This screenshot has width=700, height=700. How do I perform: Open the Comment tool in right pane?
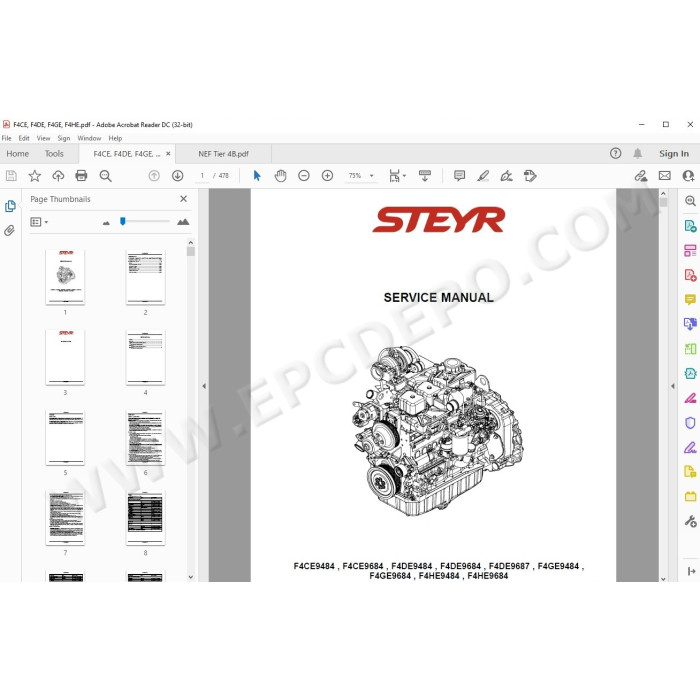tap(690, 299)
